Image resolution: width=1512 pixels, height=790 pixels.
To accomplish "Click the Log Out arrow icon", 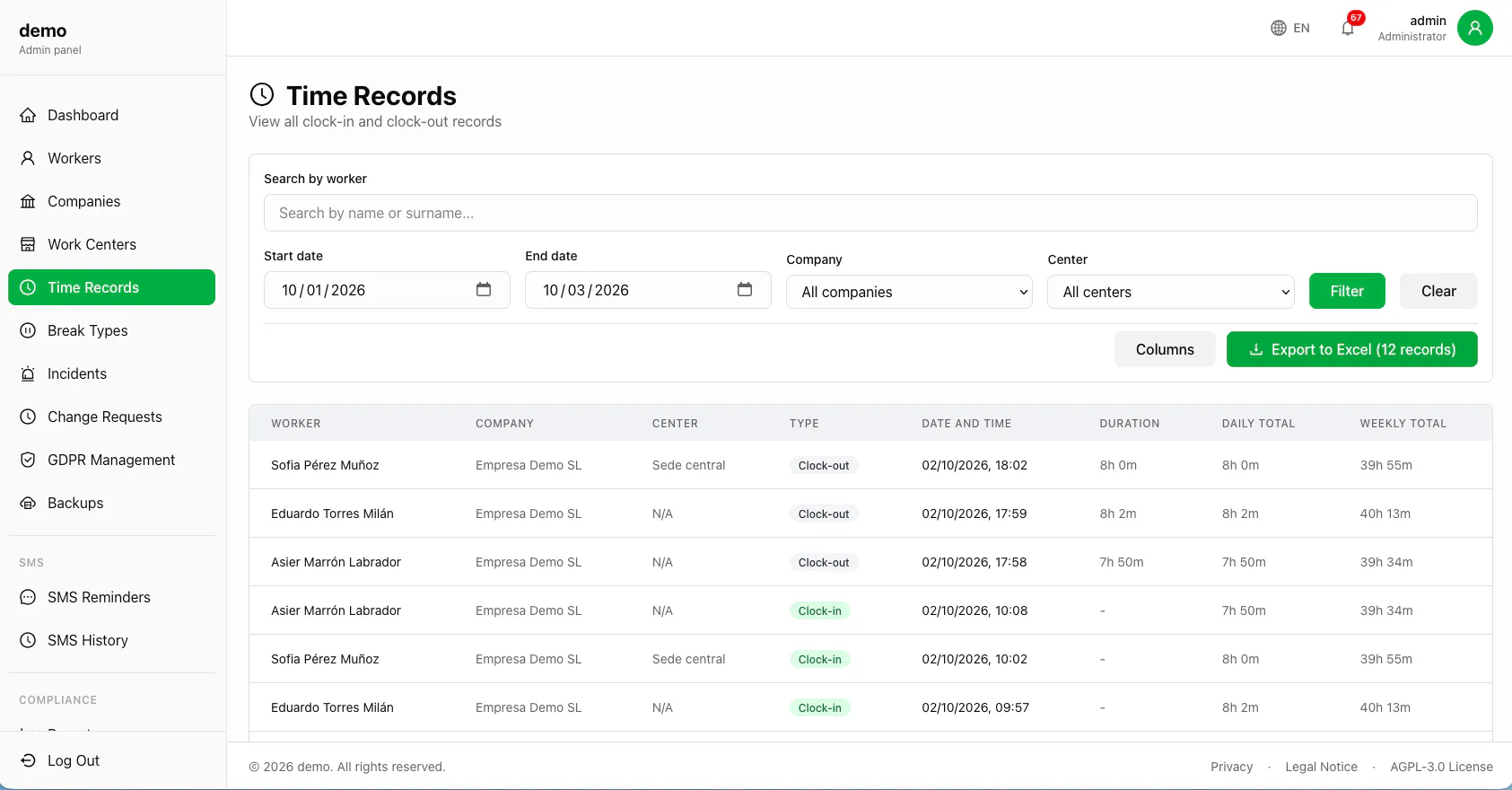I will 28,760.
